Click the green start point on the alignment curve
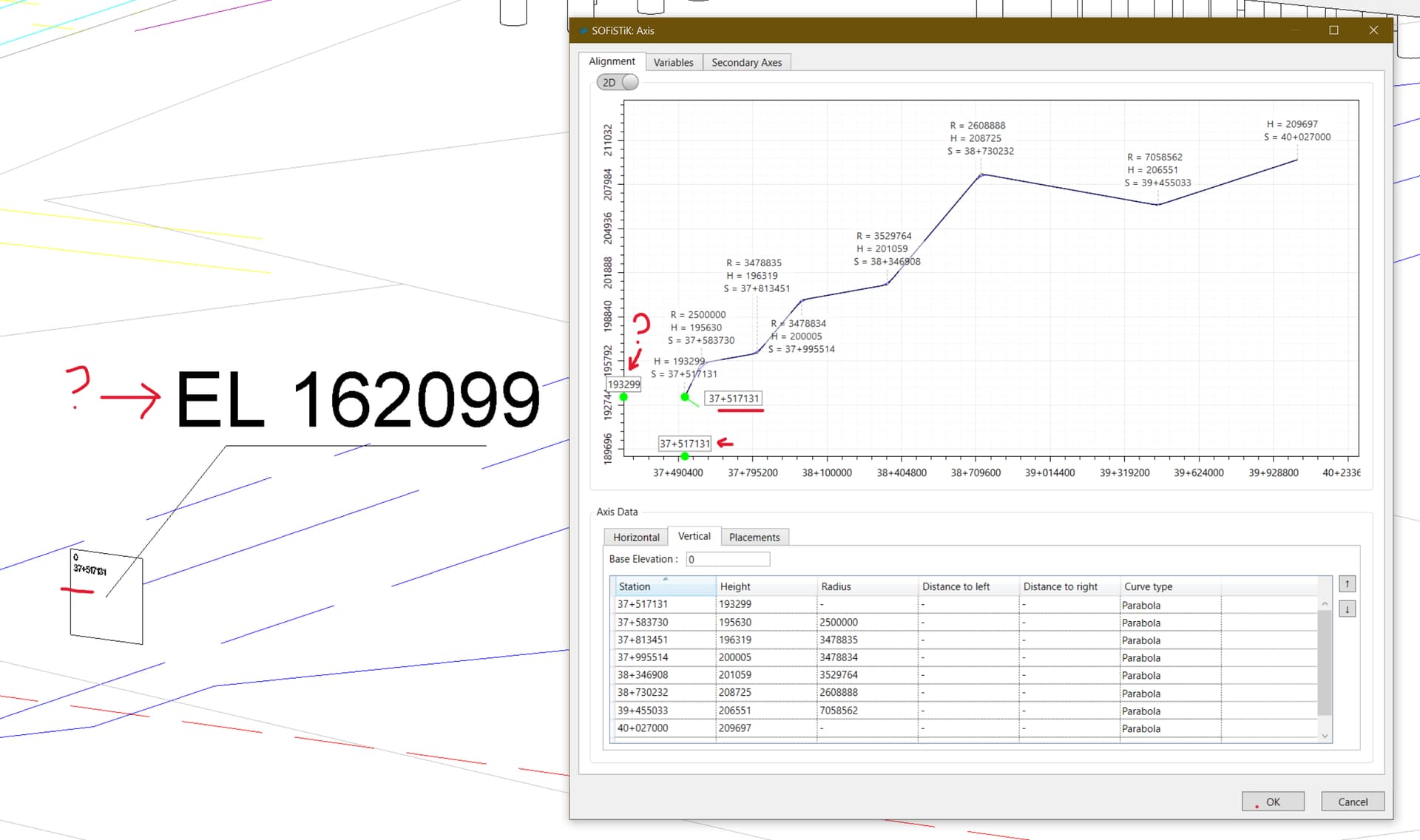1420x840 pixels. tap(685, 397)
